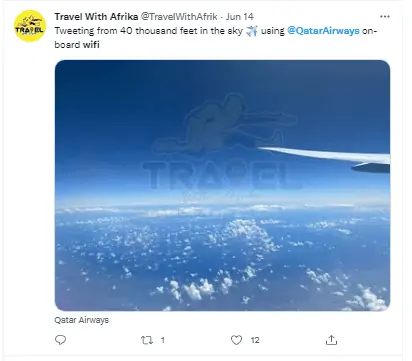The width and height of the screenshot is (412, 361).
Task: Click the TRAVEL watermark on the photo
Action: tap(222, 176)
